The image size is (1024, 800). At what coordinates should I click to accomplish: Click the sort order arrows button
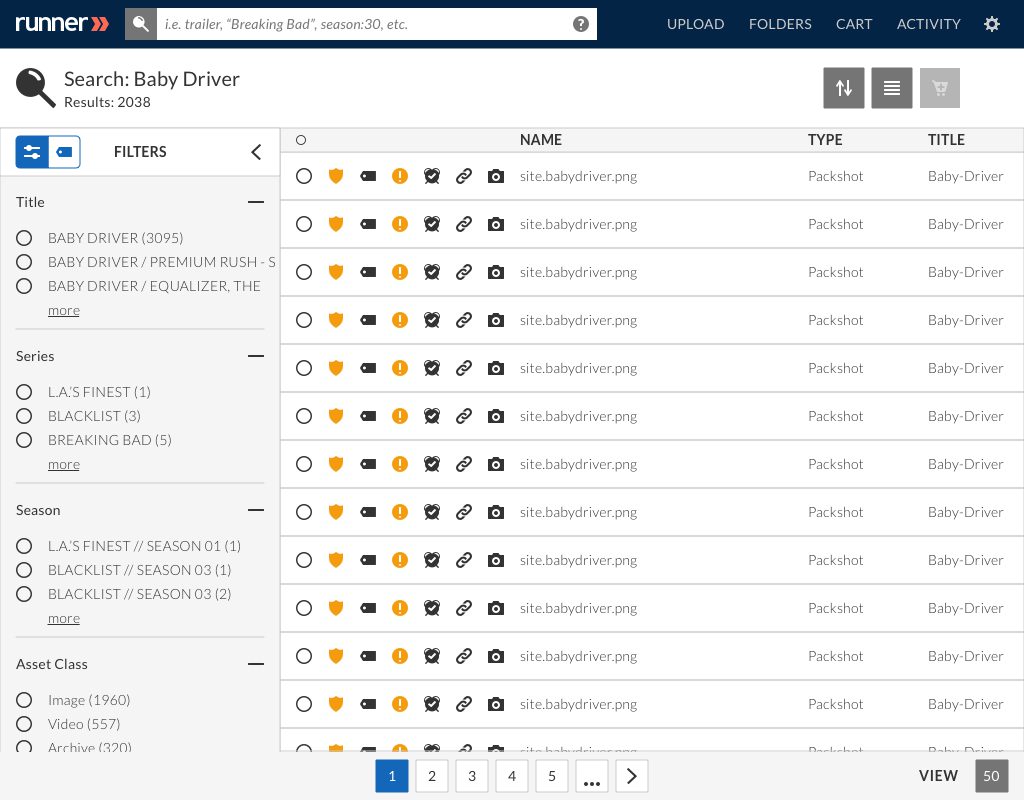pos(844,88)
